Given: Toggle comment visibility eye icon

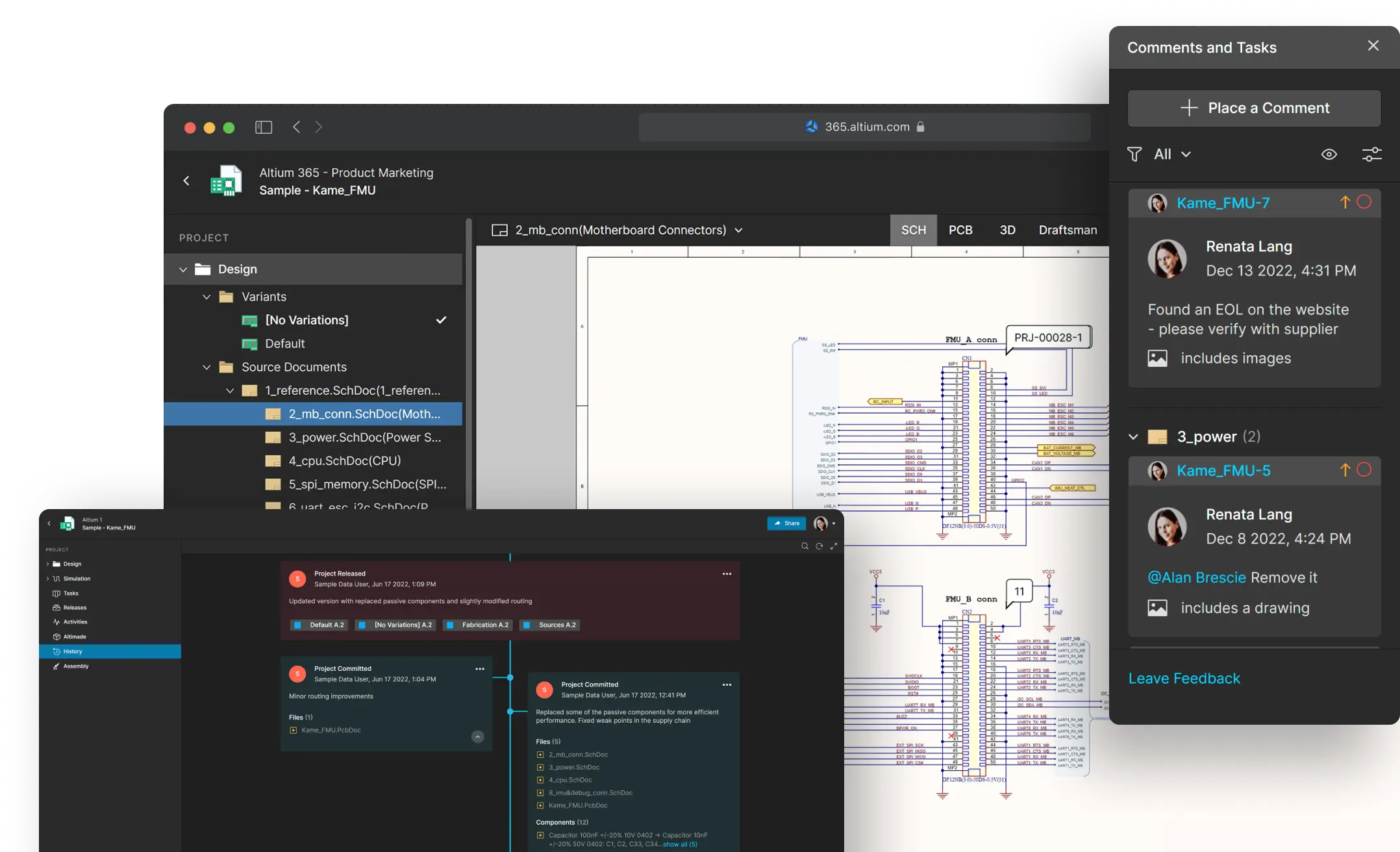Looking at the screenshot, I should coord(1329,154).
